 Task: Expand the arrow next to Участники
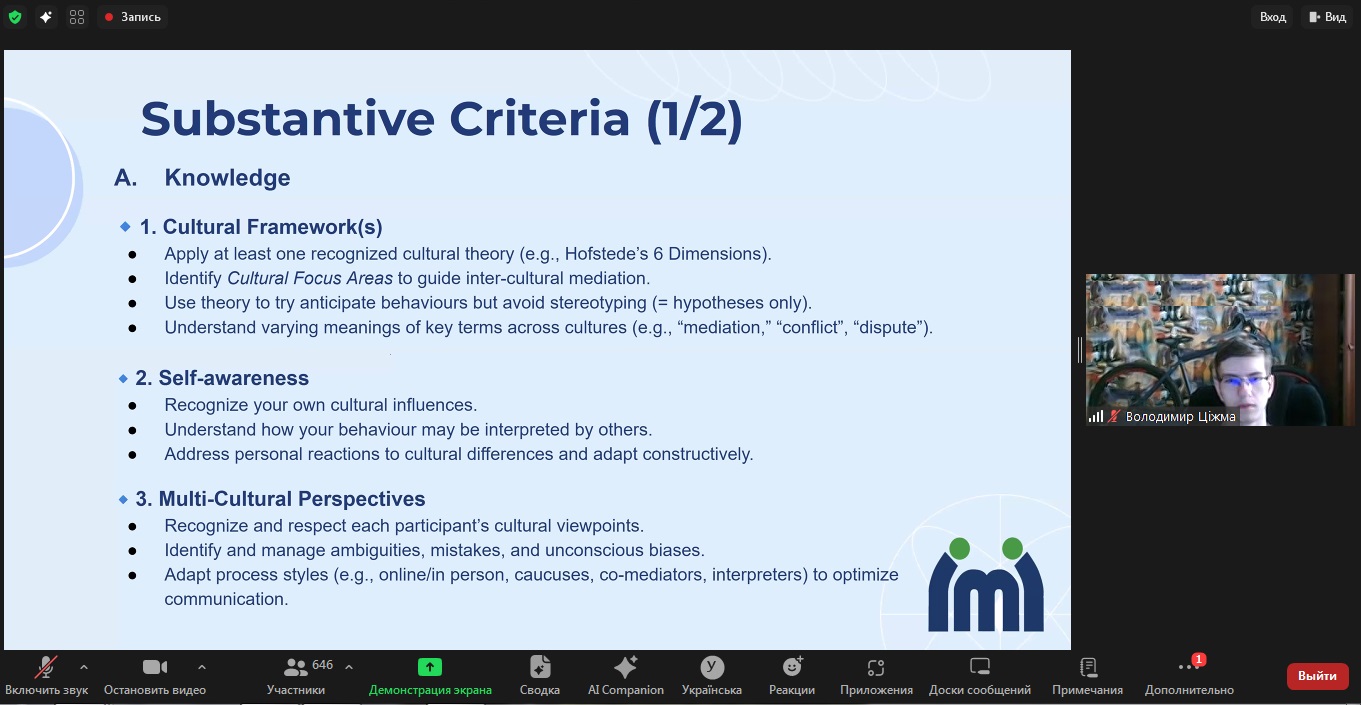click(x=349, y=667)
